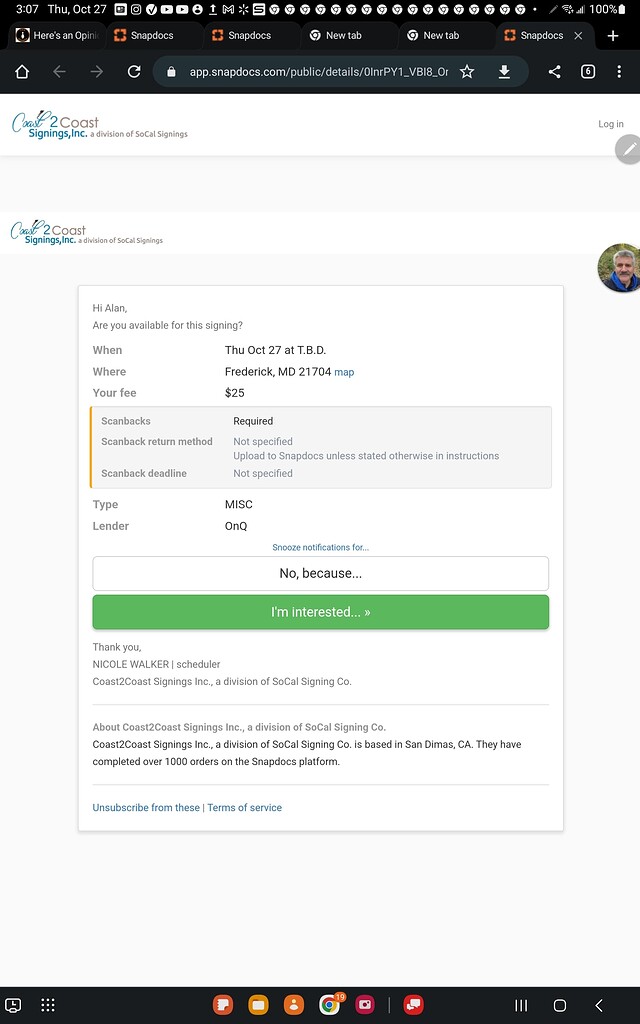Accept the signing via I'm interested button

(x=320, y=610)
